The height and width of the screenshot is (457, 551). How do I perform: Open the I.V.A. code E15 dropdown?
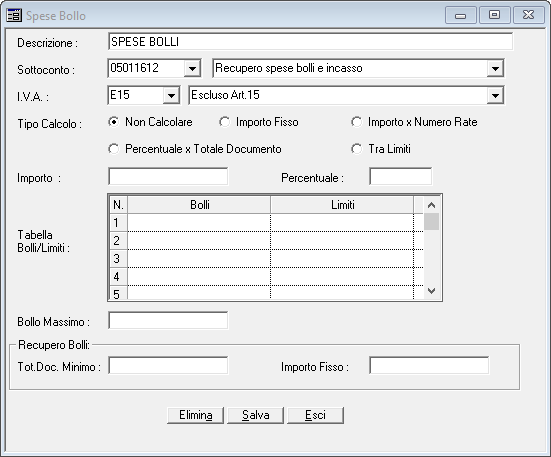click(x=171, y=95)
